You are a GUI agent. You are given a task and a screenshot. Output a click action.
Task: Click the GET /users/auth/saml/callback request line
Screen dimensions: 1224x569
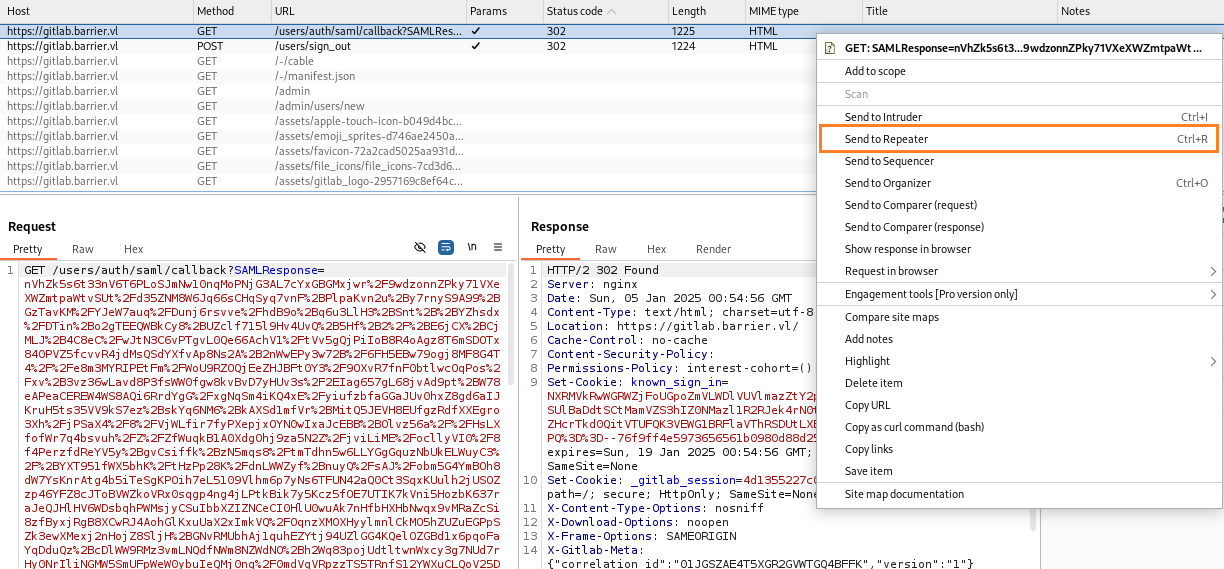click(x=174, y=270)
